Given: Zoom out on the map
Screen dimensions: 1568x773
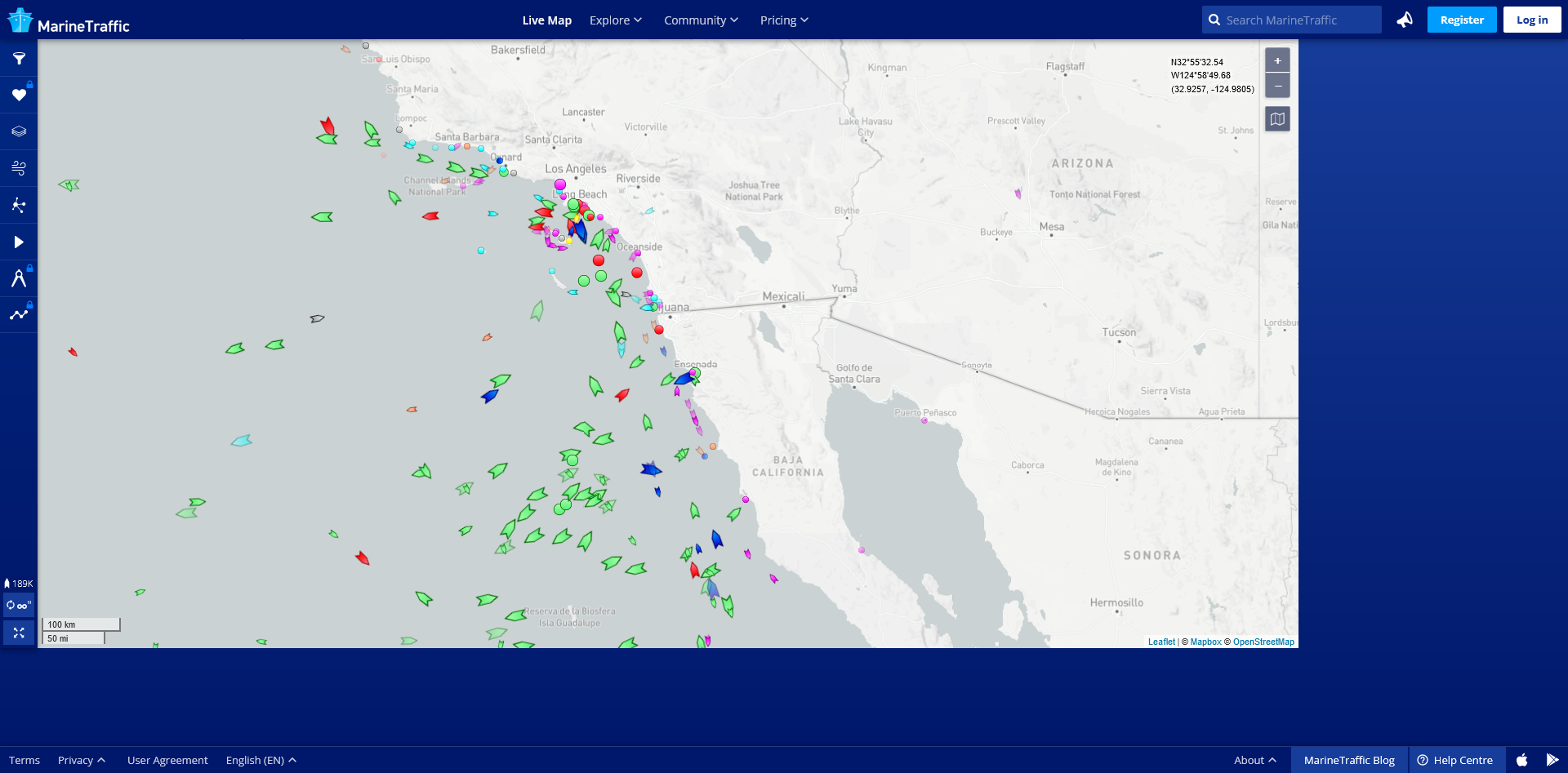Looking at the screenshot, I should coord(1277,86).
